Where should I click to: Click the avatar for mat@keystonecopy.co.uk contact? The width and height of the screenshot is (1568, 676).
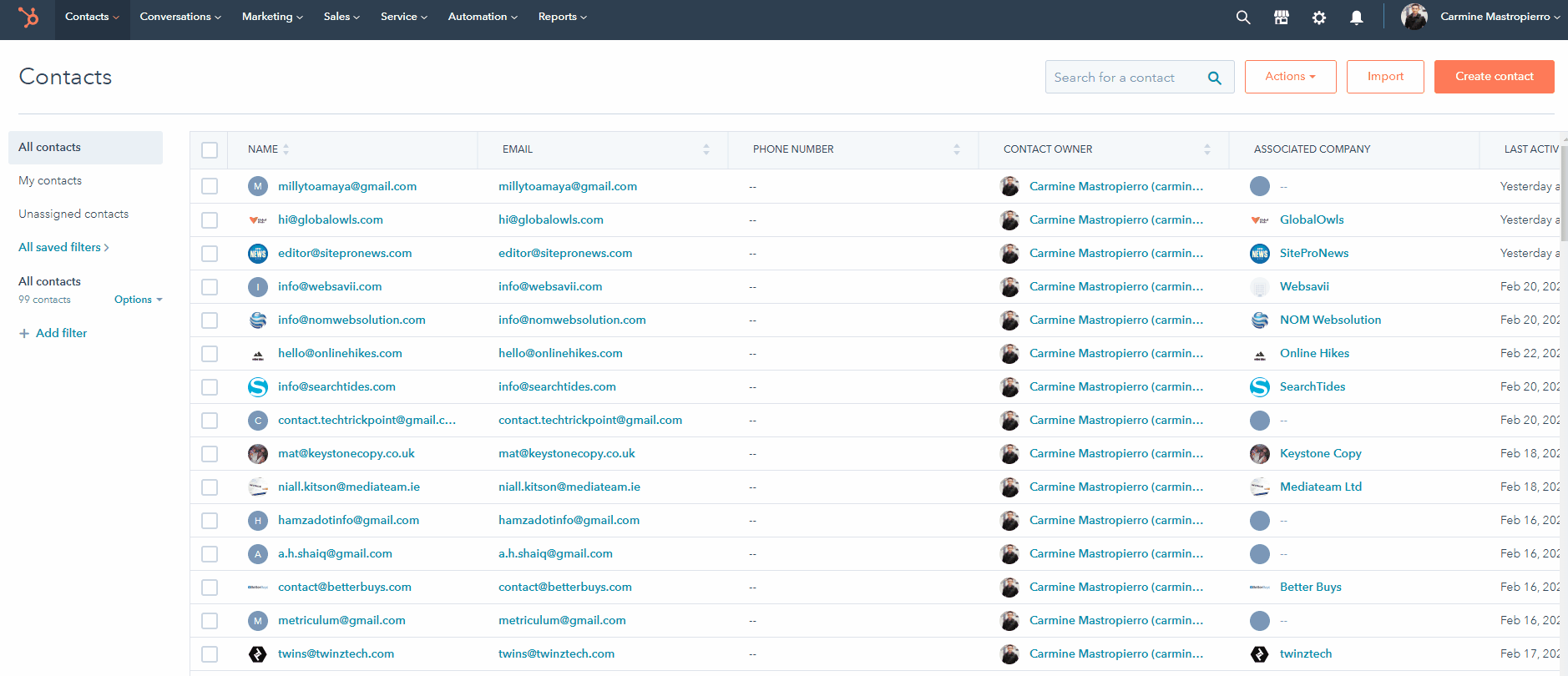pos(258,454)
